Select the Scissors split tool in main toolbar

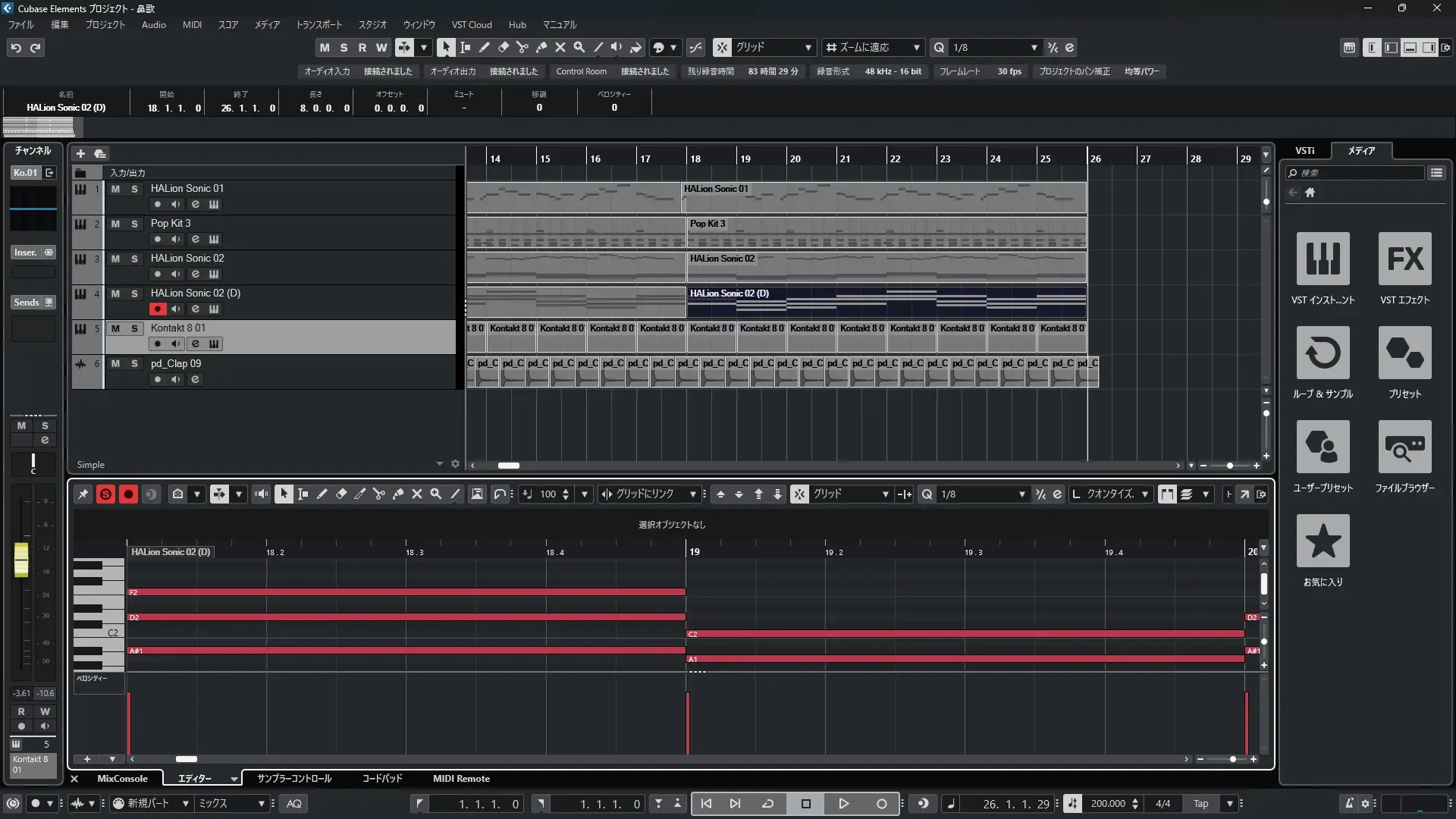[522, 47]
